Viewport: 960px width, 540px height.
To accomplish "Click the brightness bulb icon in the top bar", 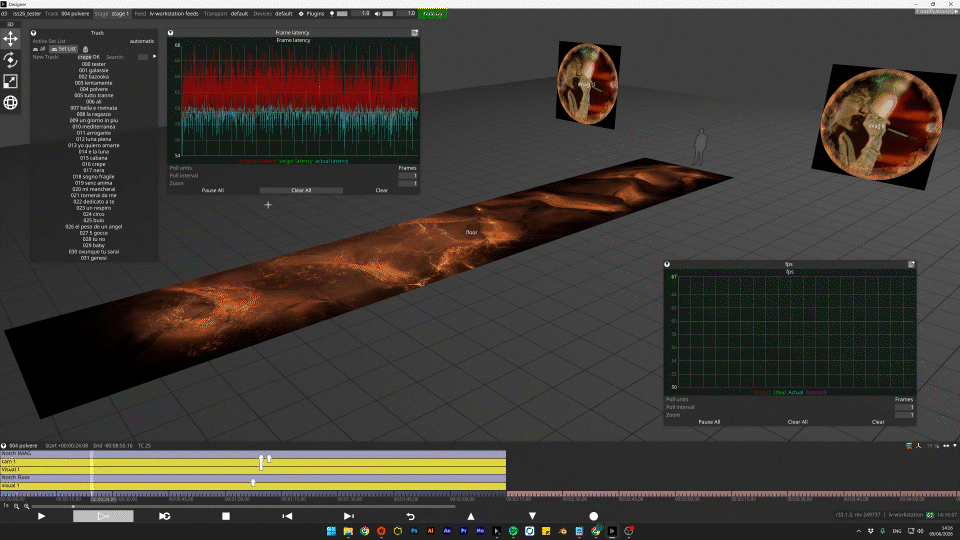I will pos(332,13).
